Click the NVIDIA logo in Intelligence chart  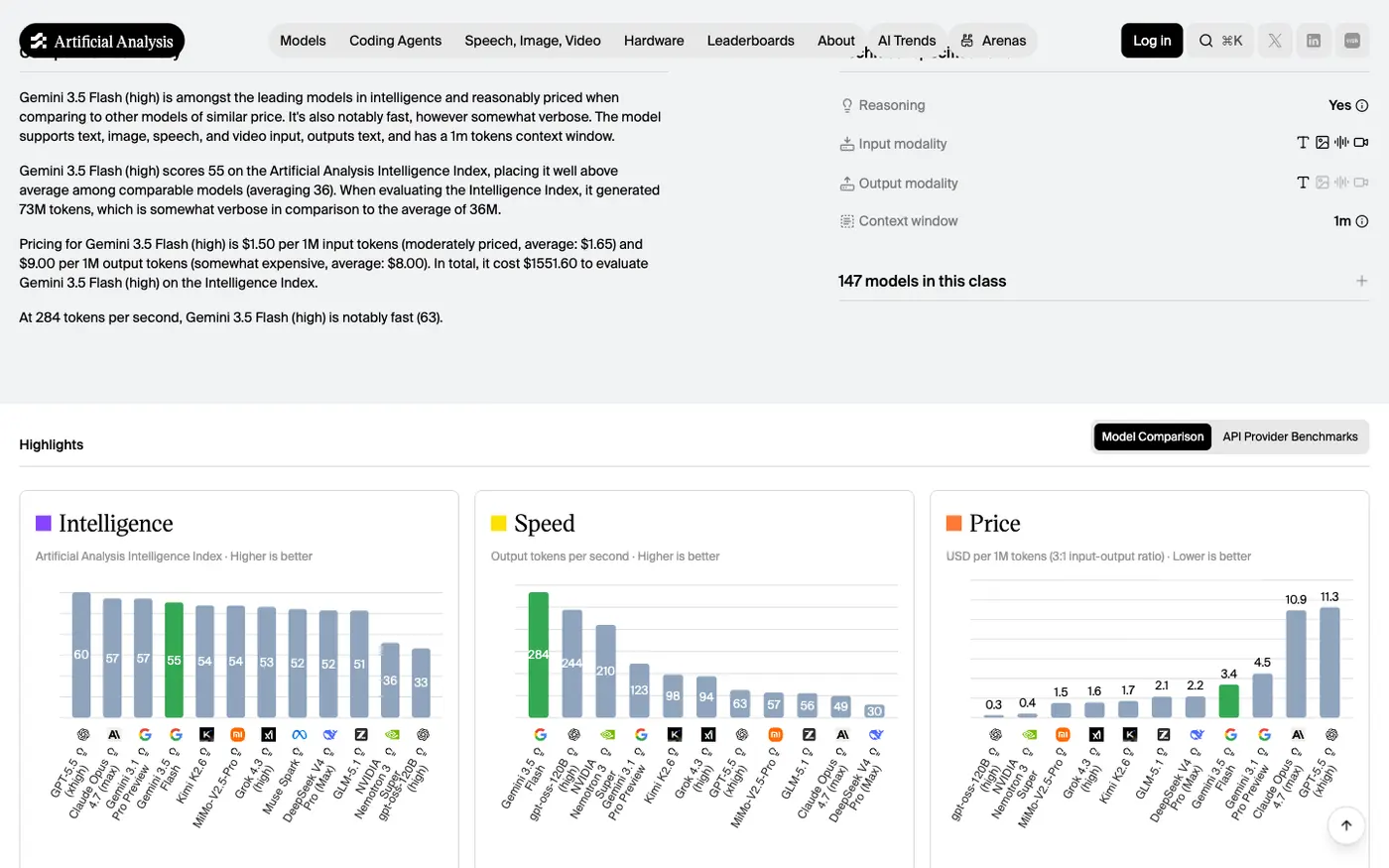click(392, 735)
